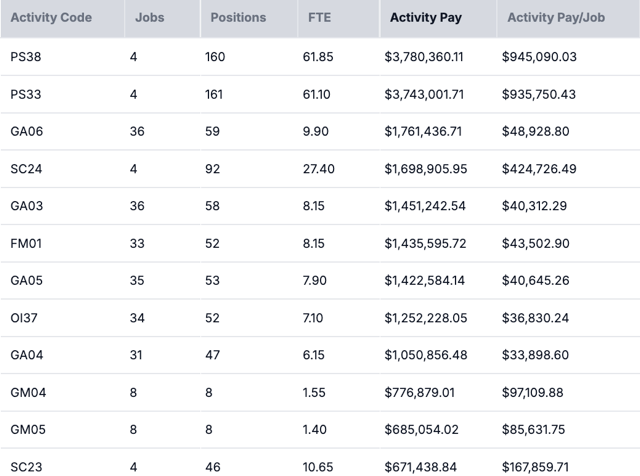Sort table by Jobs column header

150,18
